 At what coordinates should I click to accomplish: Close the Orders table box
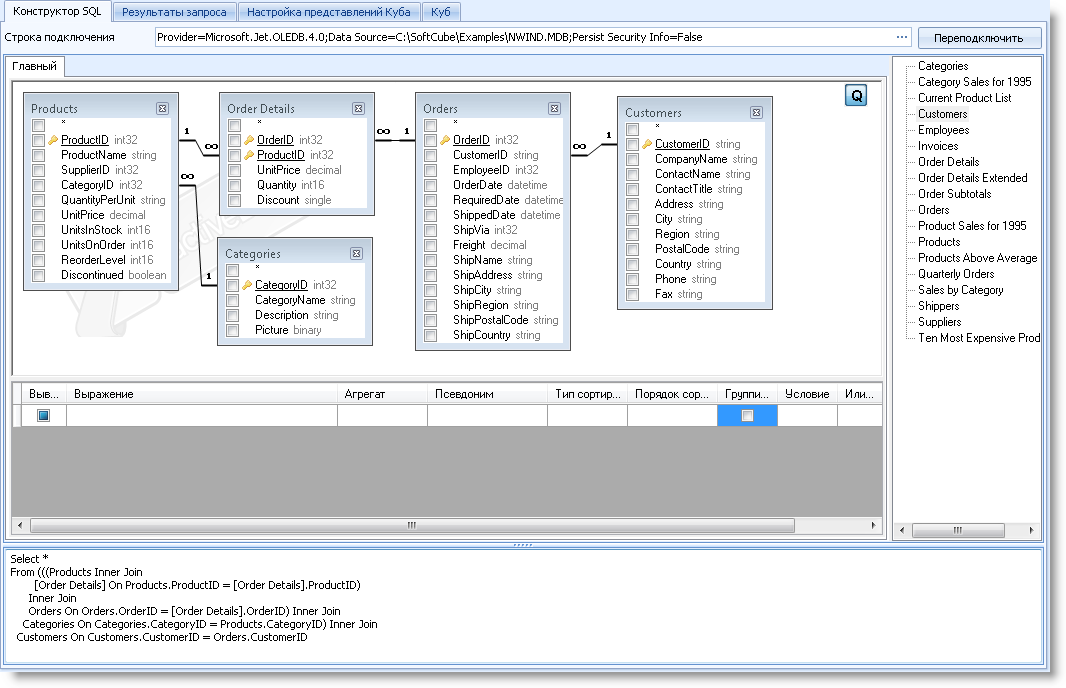pos(553,108)
